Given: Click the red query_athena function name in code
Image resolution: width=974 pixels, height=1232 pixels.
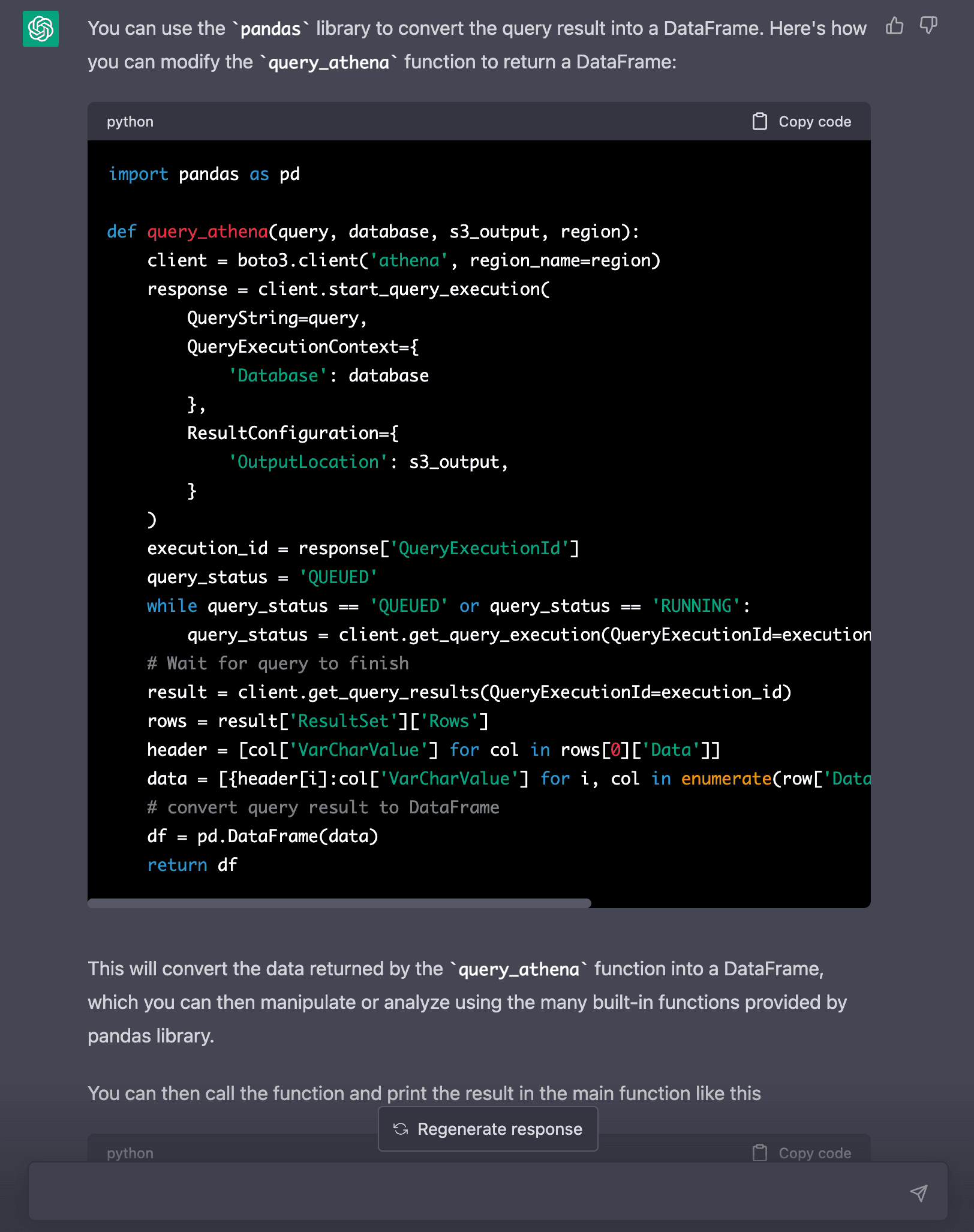Looking at the screenshot, I should [x=208, y=232].
